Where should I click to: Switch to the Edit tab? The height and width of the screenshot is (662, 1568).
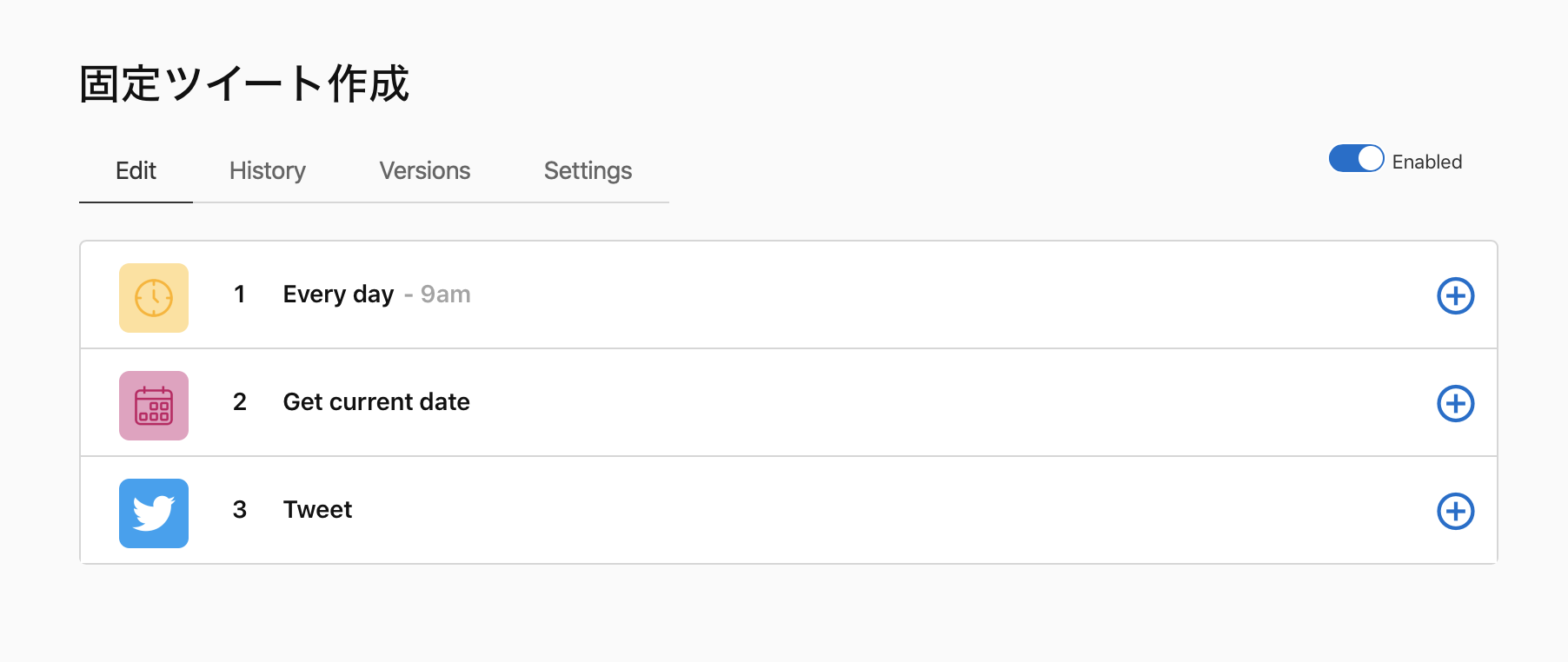point(136,171)
